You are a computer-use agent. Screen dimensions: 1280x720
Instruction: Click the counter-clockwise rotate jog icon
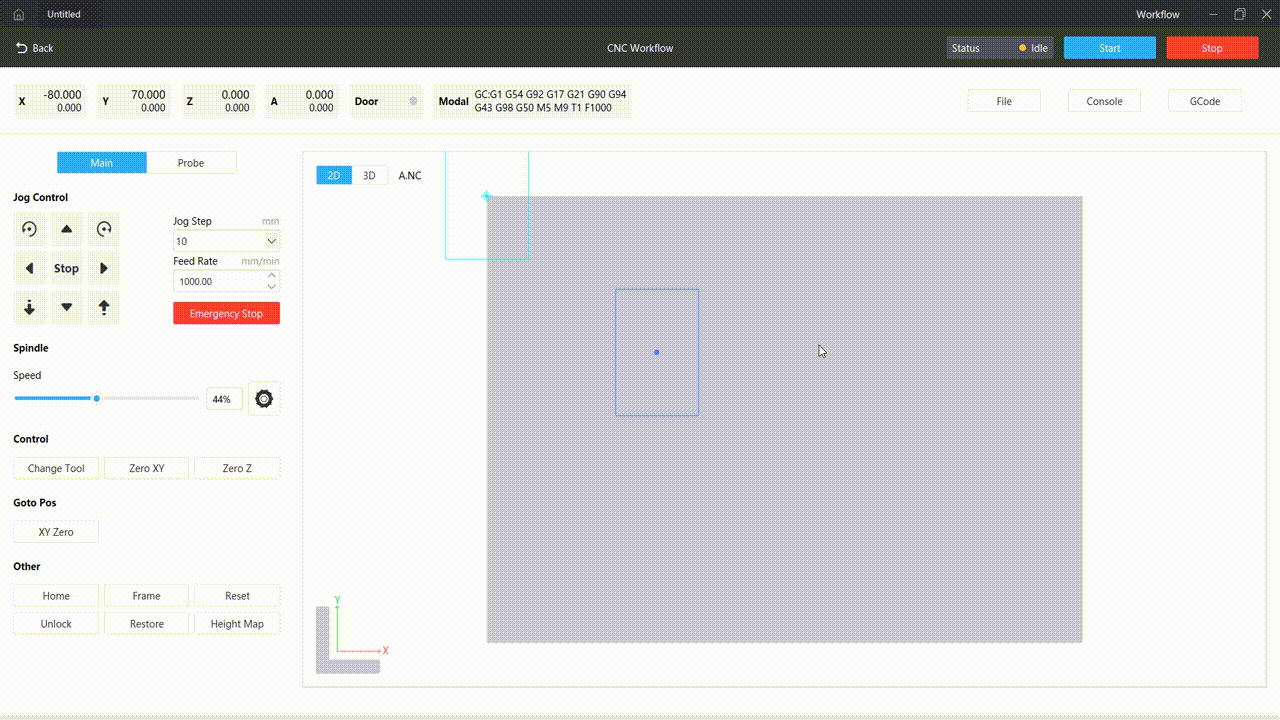pyautogui.click(x=29, y=229)
